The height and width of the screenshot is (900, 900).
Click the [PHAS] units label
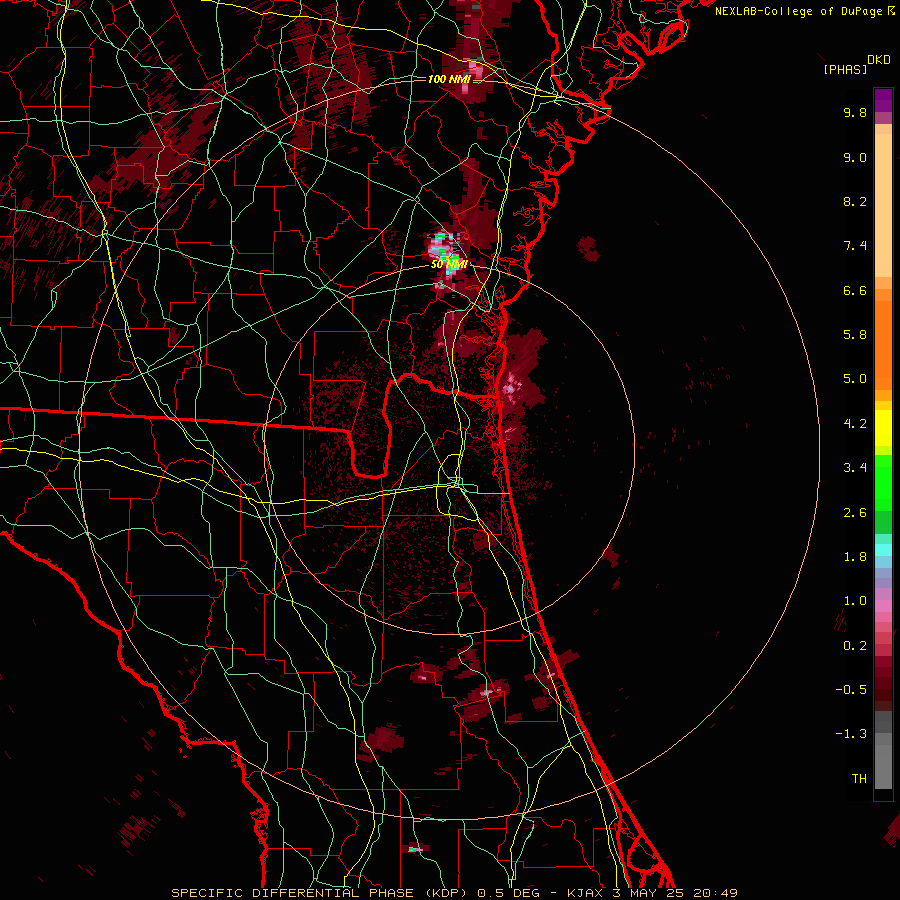[845, 70]
